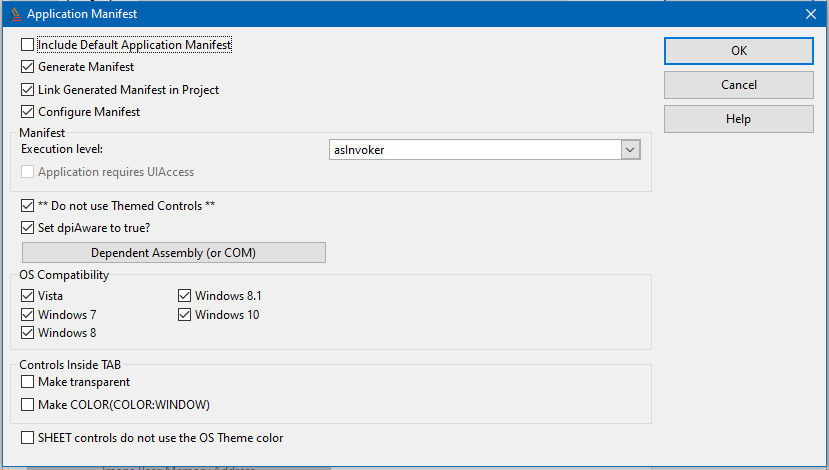Toggle Windows 8 compatibility checkbox
Image resolution: width=829 pixels, height=470 pixels.
click(27, 333)
